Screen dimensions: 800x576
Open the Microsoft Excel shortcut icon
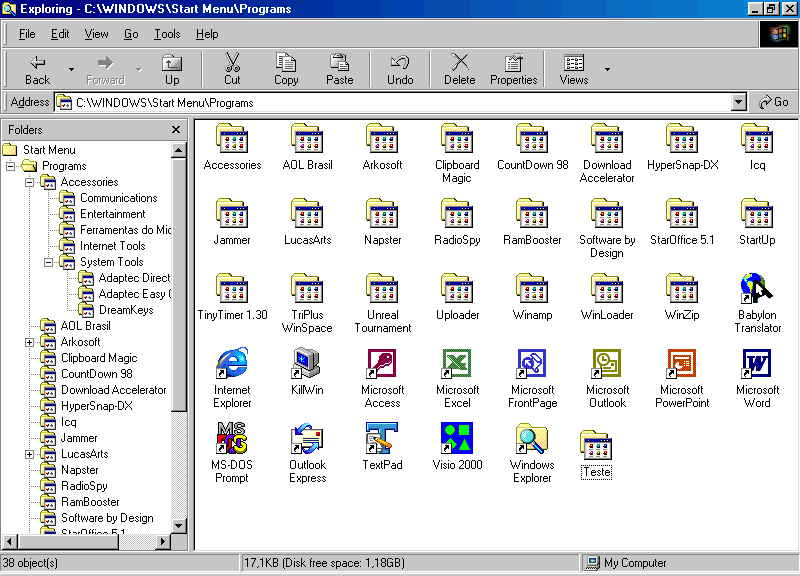(x=457, y=364)
